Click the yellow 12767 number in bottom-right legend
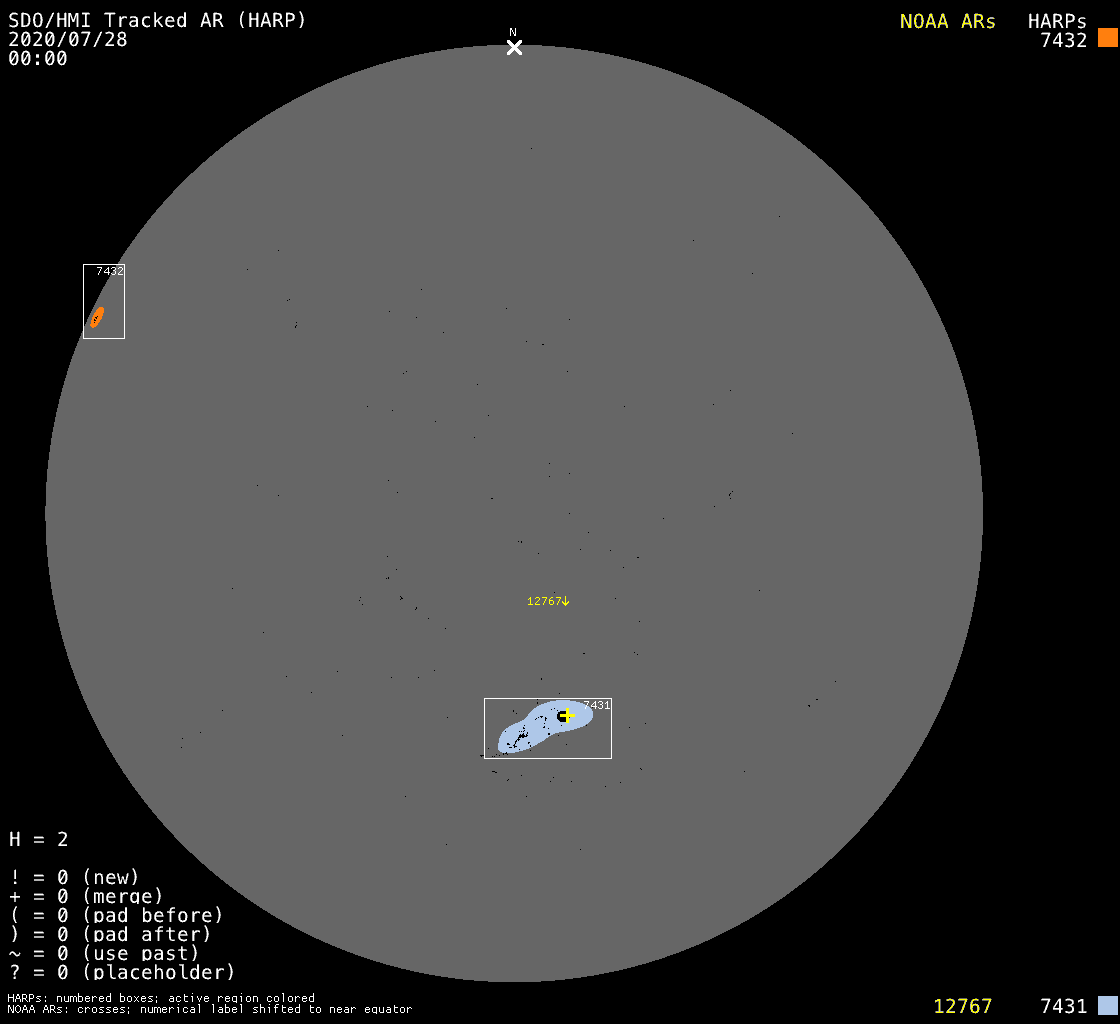This screenshot has height=1024, width=1120. [962, 1006]
